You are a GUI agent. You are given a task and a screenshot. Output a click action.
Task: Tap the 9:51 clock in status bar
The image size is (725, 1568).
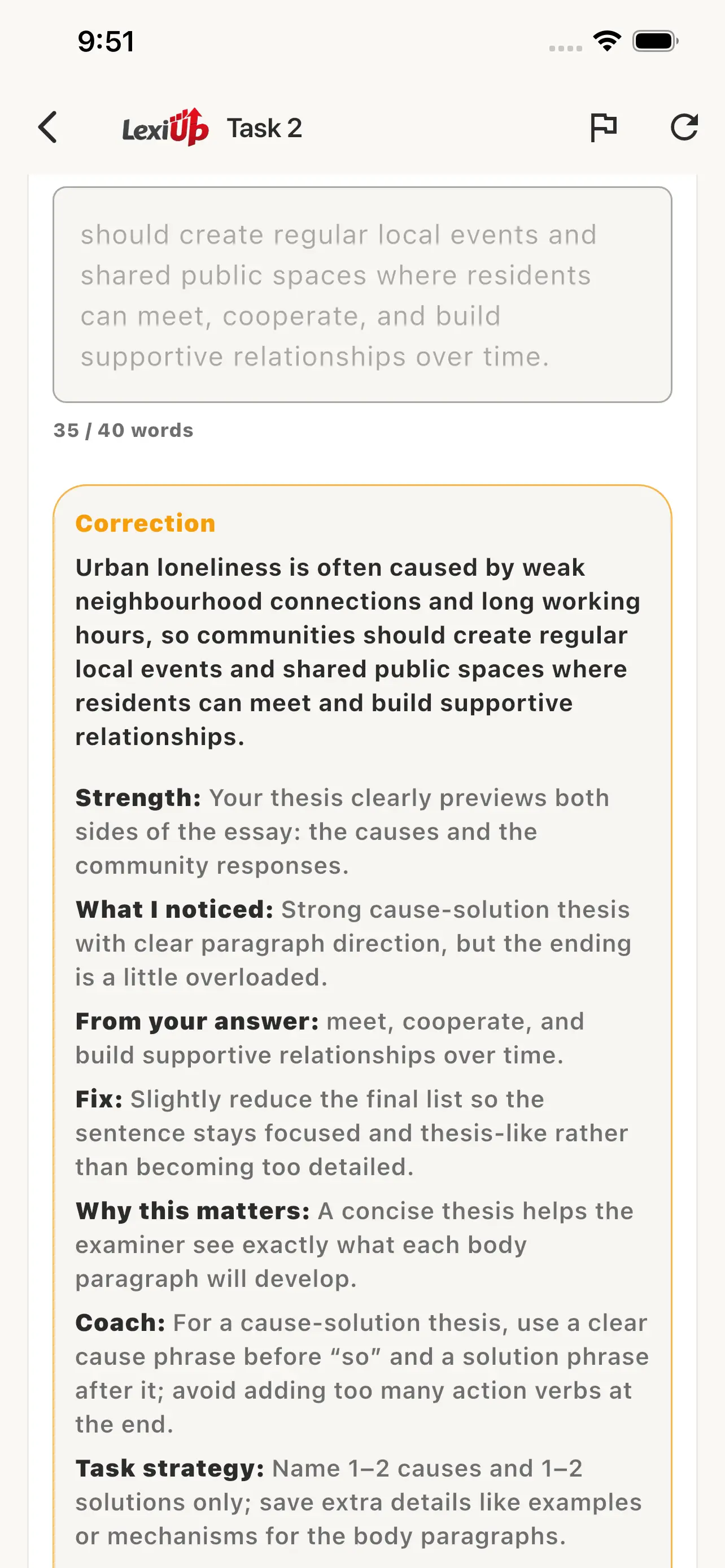pos(106,41)
